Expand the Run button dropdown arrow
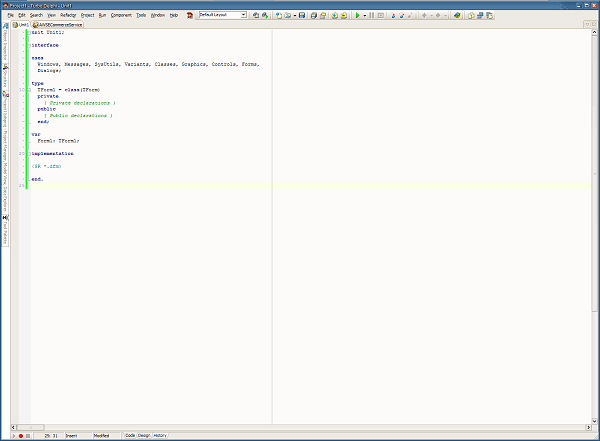 [x=366, y=16]
